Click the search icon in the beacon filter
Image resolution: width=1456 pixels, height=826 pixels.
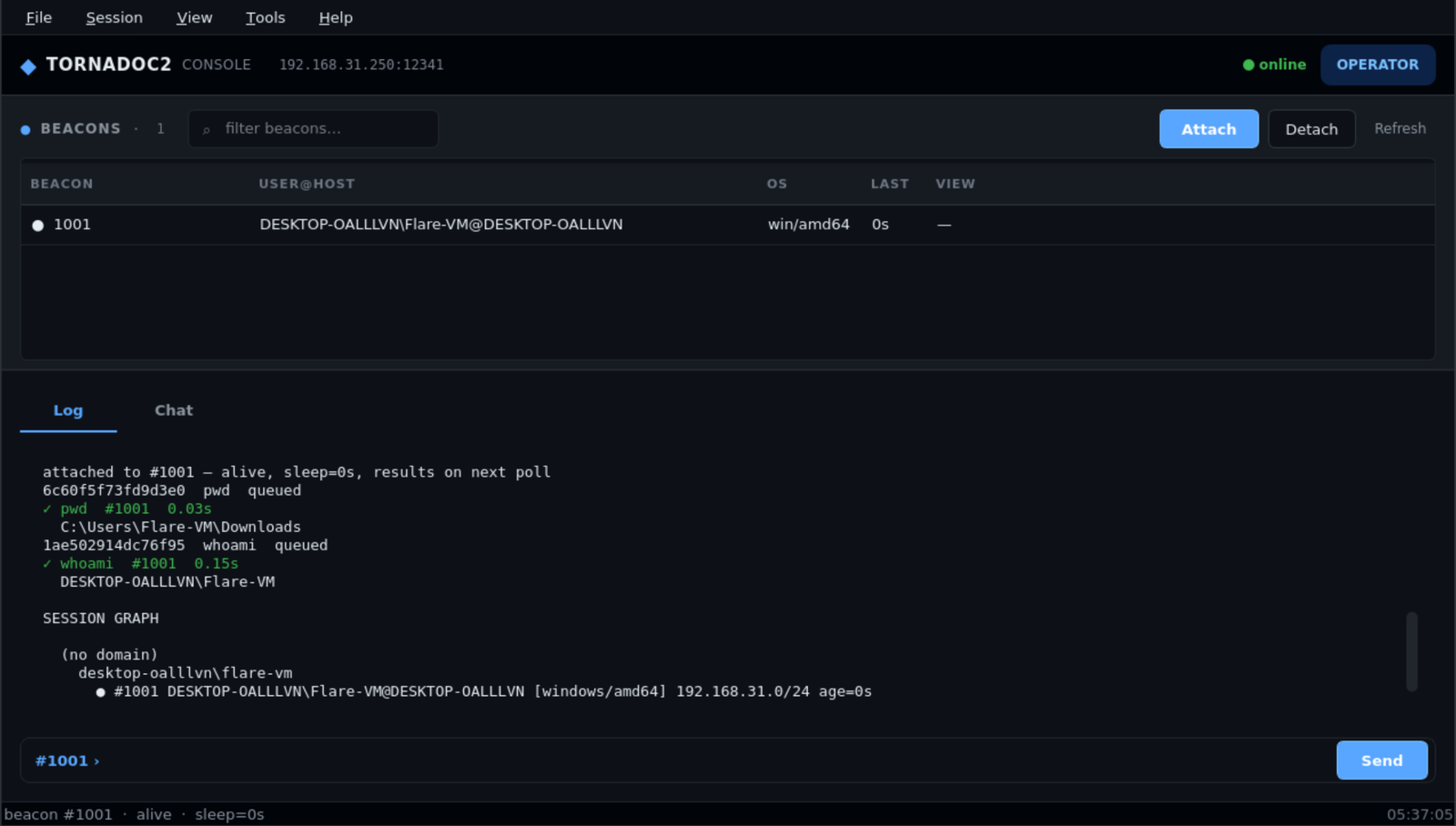(207, 130)
